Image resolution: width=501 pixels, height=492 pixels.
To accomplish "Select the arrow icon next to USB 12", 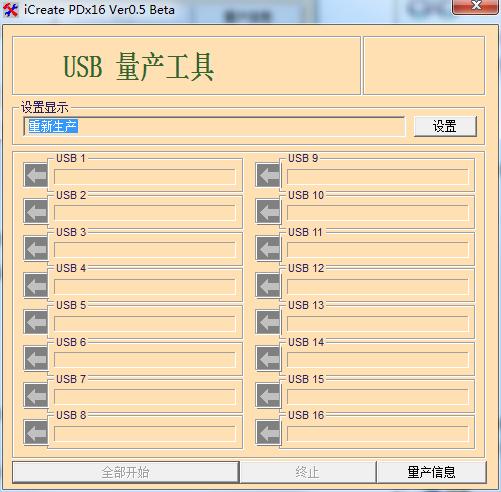I will pyautogui.click(x=268, y=285).
